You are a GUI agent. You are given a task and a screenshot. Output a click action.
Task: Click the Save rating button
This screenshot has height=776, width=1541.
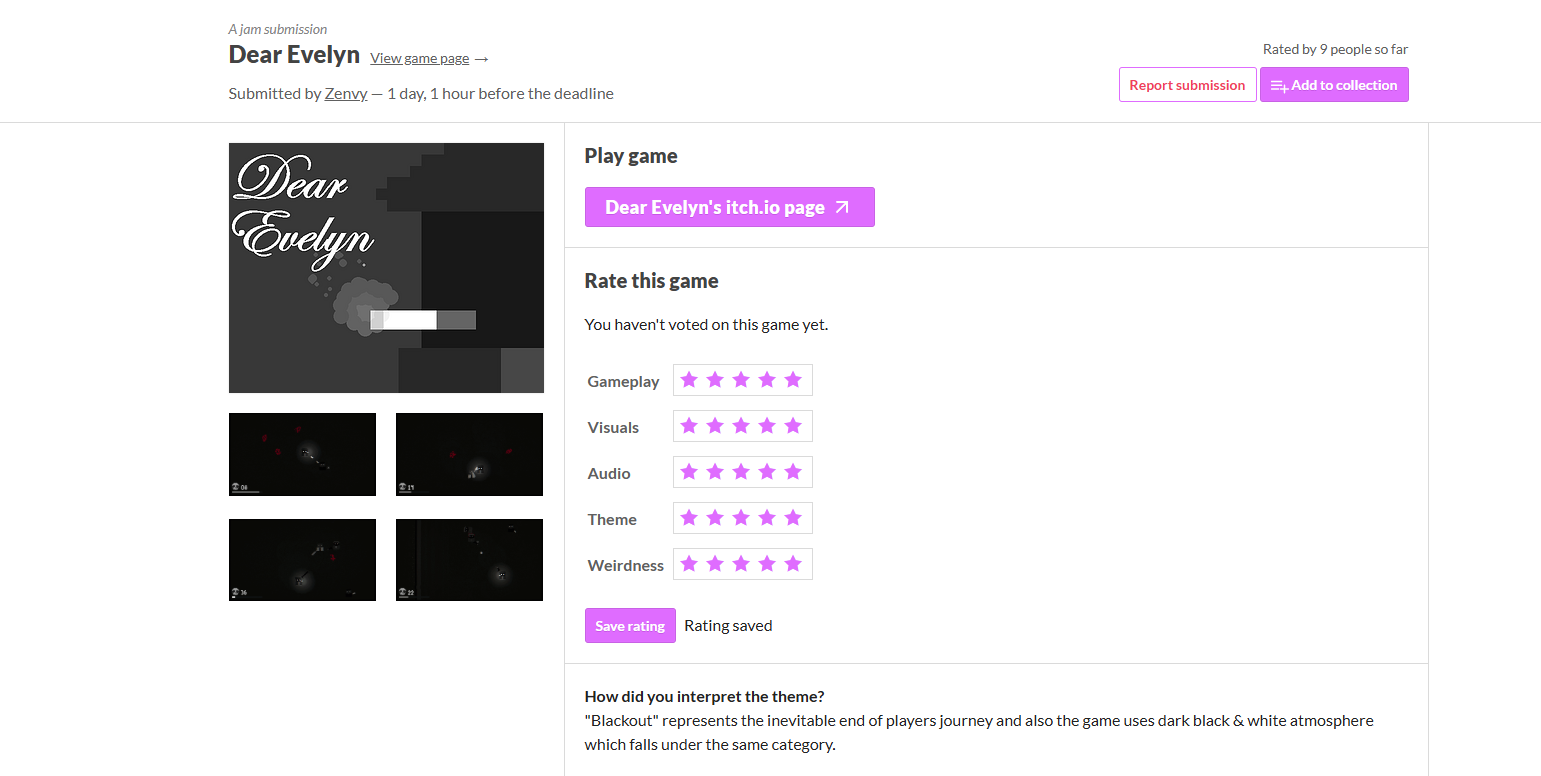pos(630,626)
